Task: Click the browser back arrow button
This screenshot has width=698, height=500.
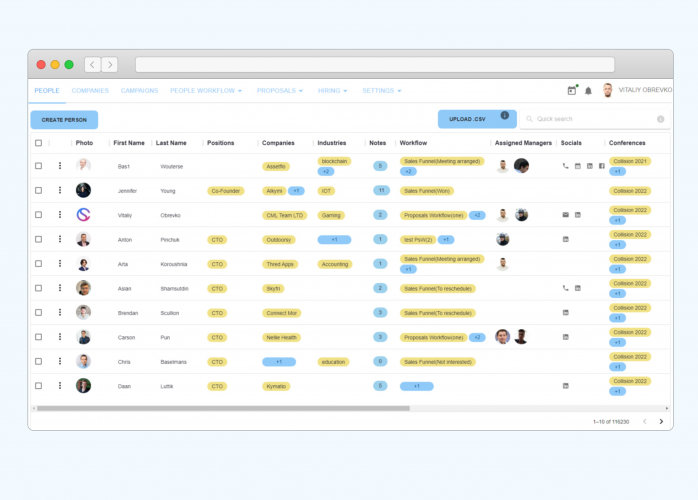Action: click(93, 65)
